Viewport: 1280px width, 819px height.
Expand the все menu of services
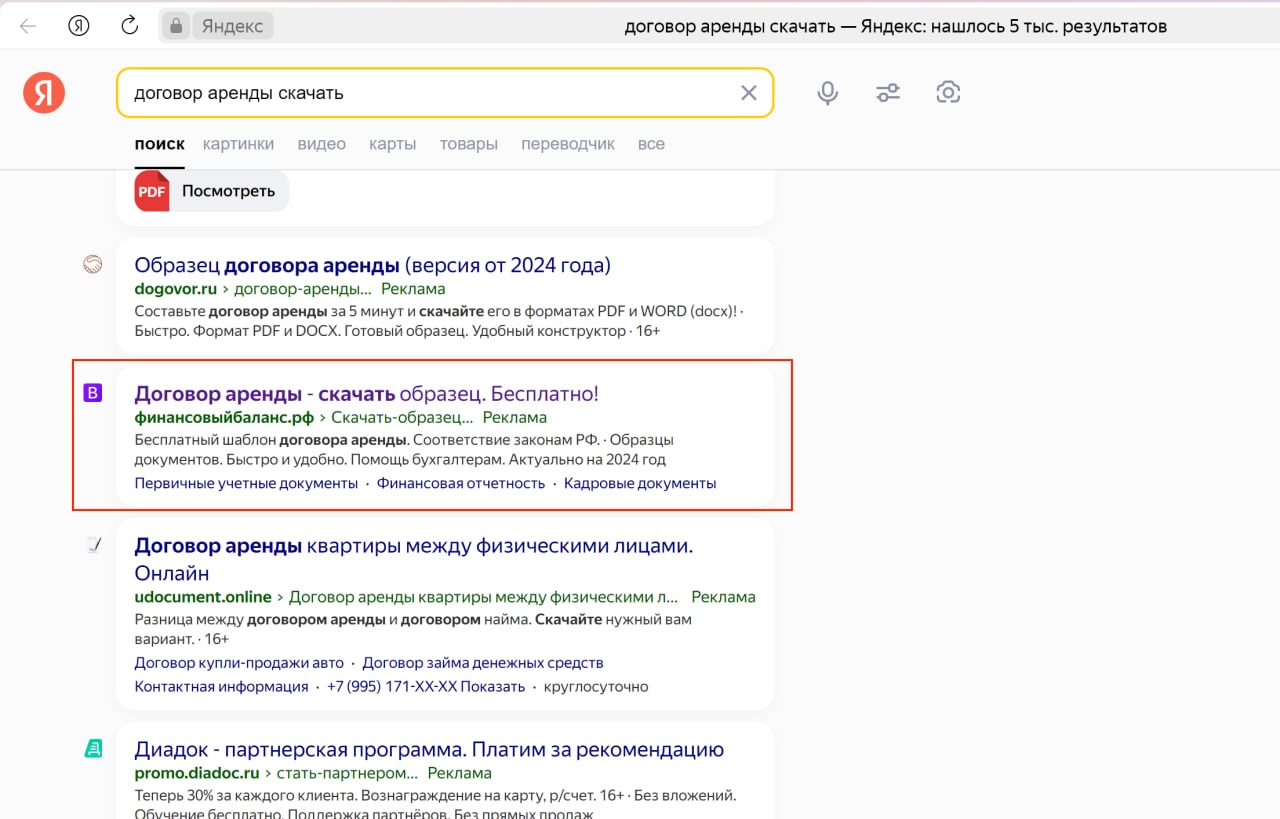pos(651,144)
